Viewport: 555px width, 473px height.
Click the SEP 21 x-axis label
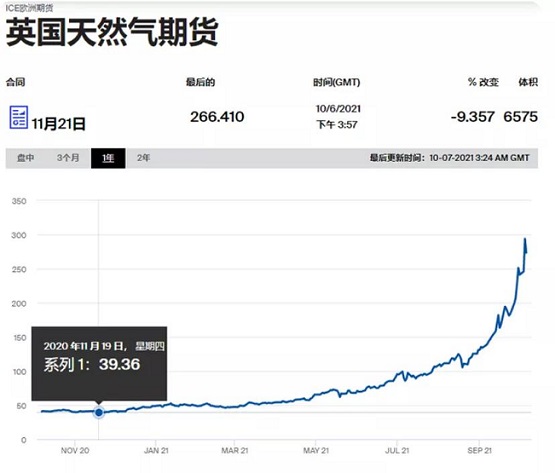(x=480, y=450)
